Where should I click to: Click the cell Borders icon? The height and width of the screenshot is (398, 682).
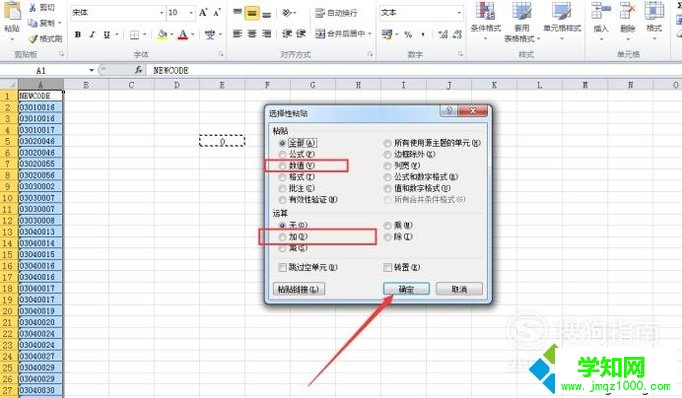[x=135, y=34]
